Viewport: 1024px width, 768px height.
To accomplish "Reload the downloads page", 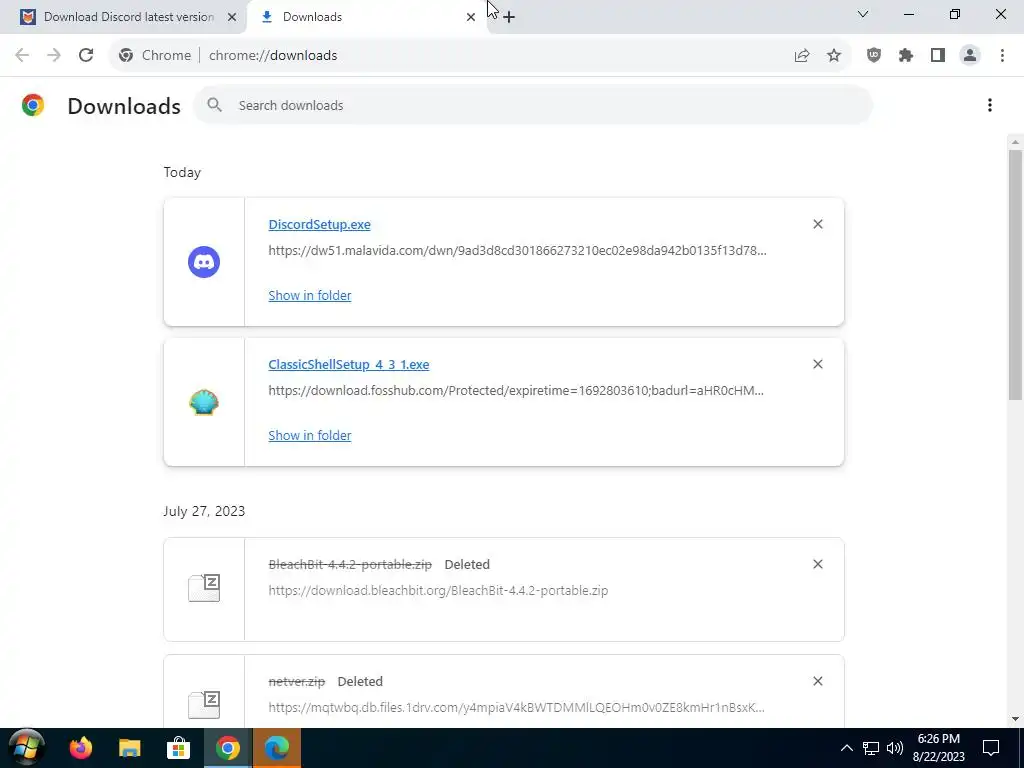I will click(x=86, y=56).
